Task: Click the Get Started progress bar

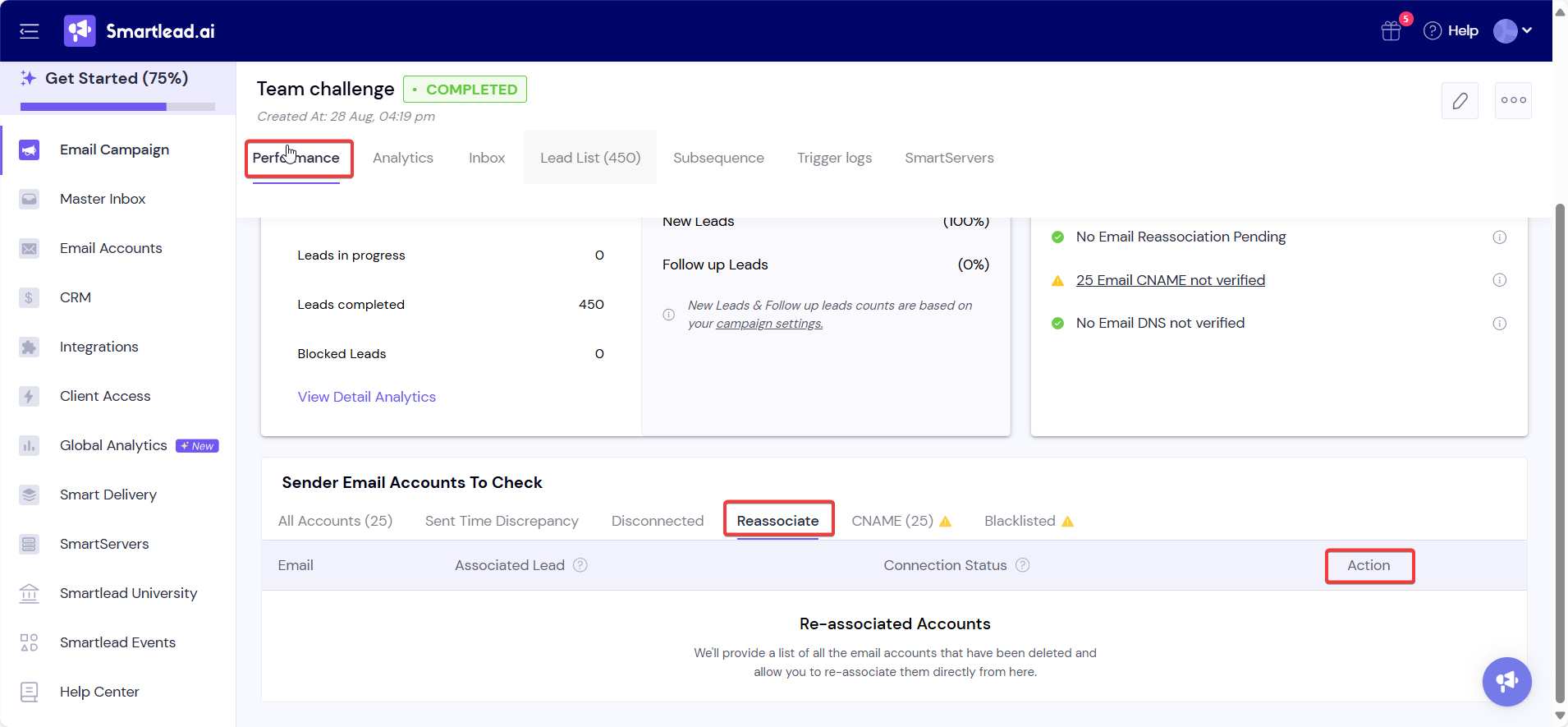Action: [117, 107]
